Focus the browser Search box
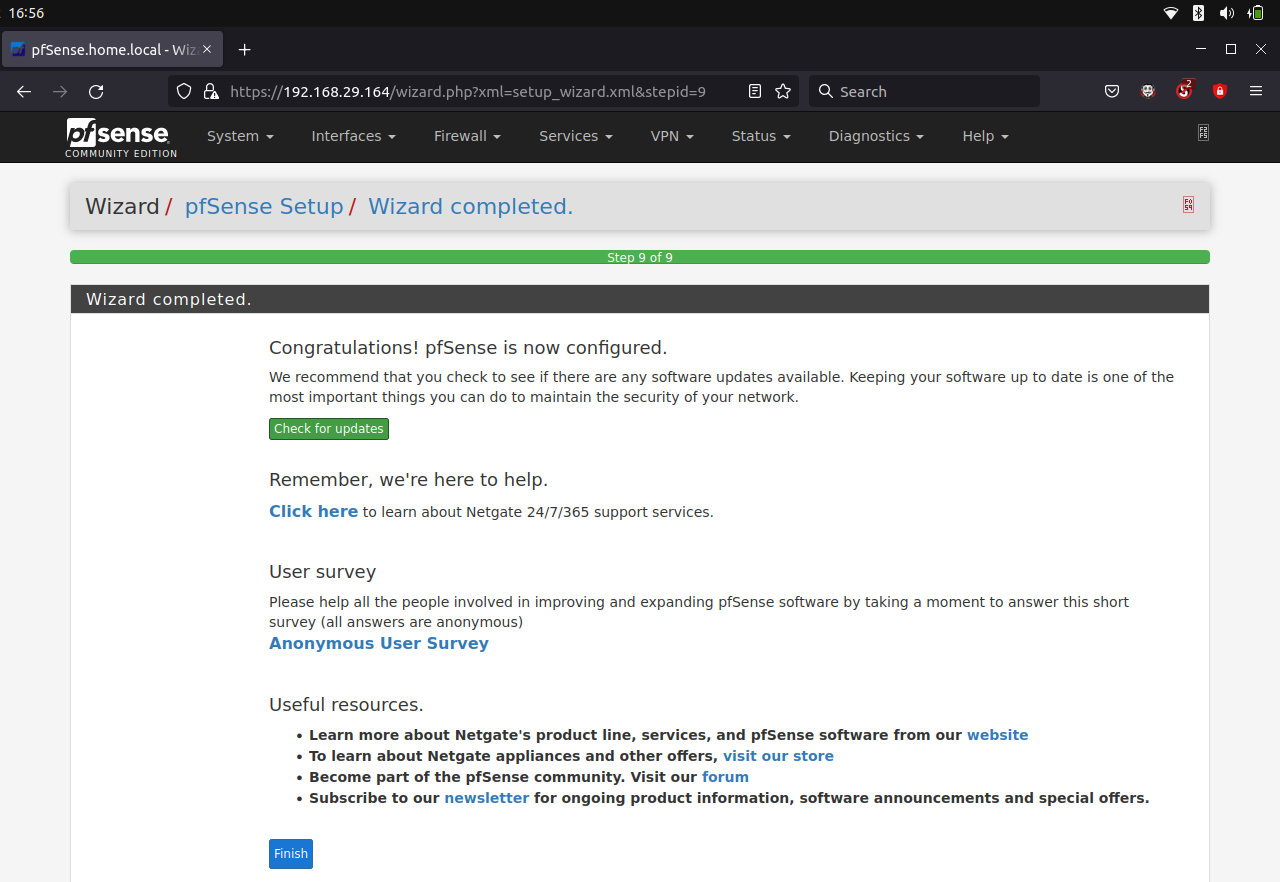Screen dimensions: 1280x882 click(x=924, y=91)
